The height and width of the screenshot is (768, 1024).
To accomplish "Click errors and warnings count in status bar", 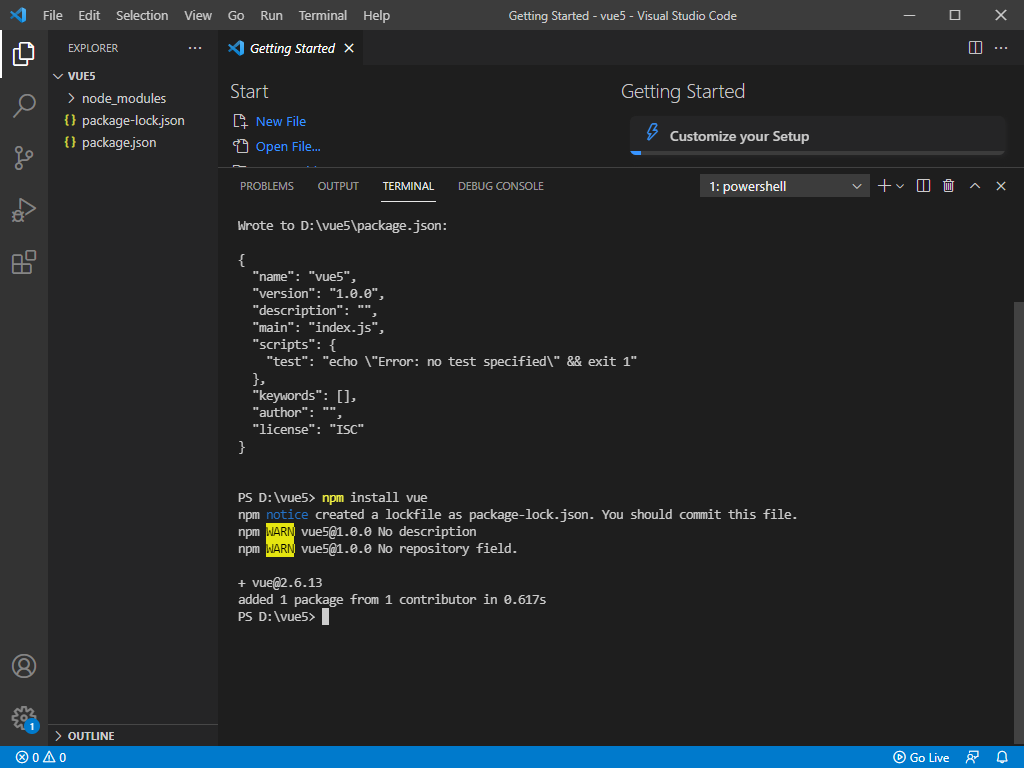I will (x=41, y=758).
